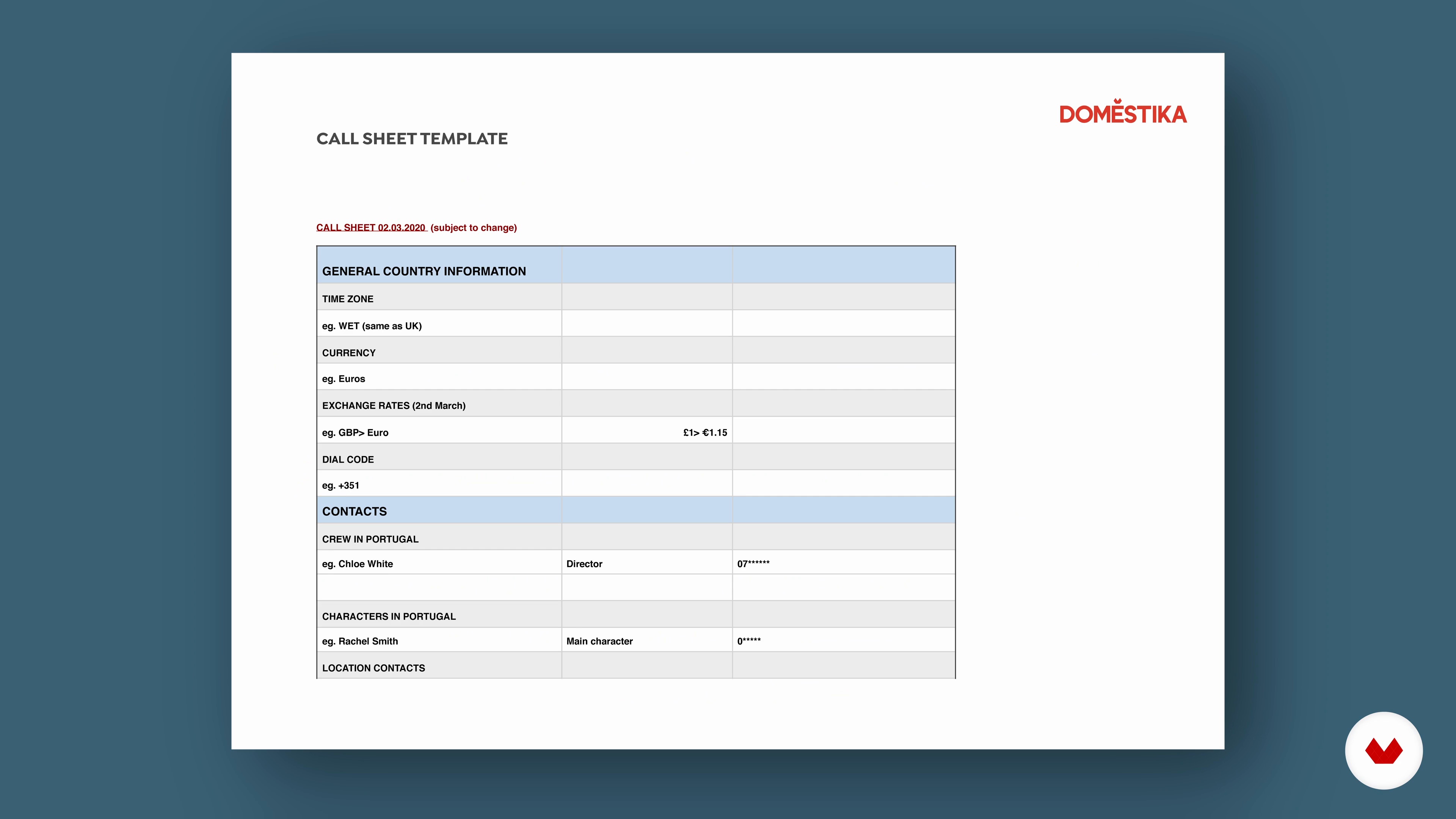The width and height of the screenshot is (1456, 819).
Task: Click the round Domestika badge icon
Action: pos(1384,750)
